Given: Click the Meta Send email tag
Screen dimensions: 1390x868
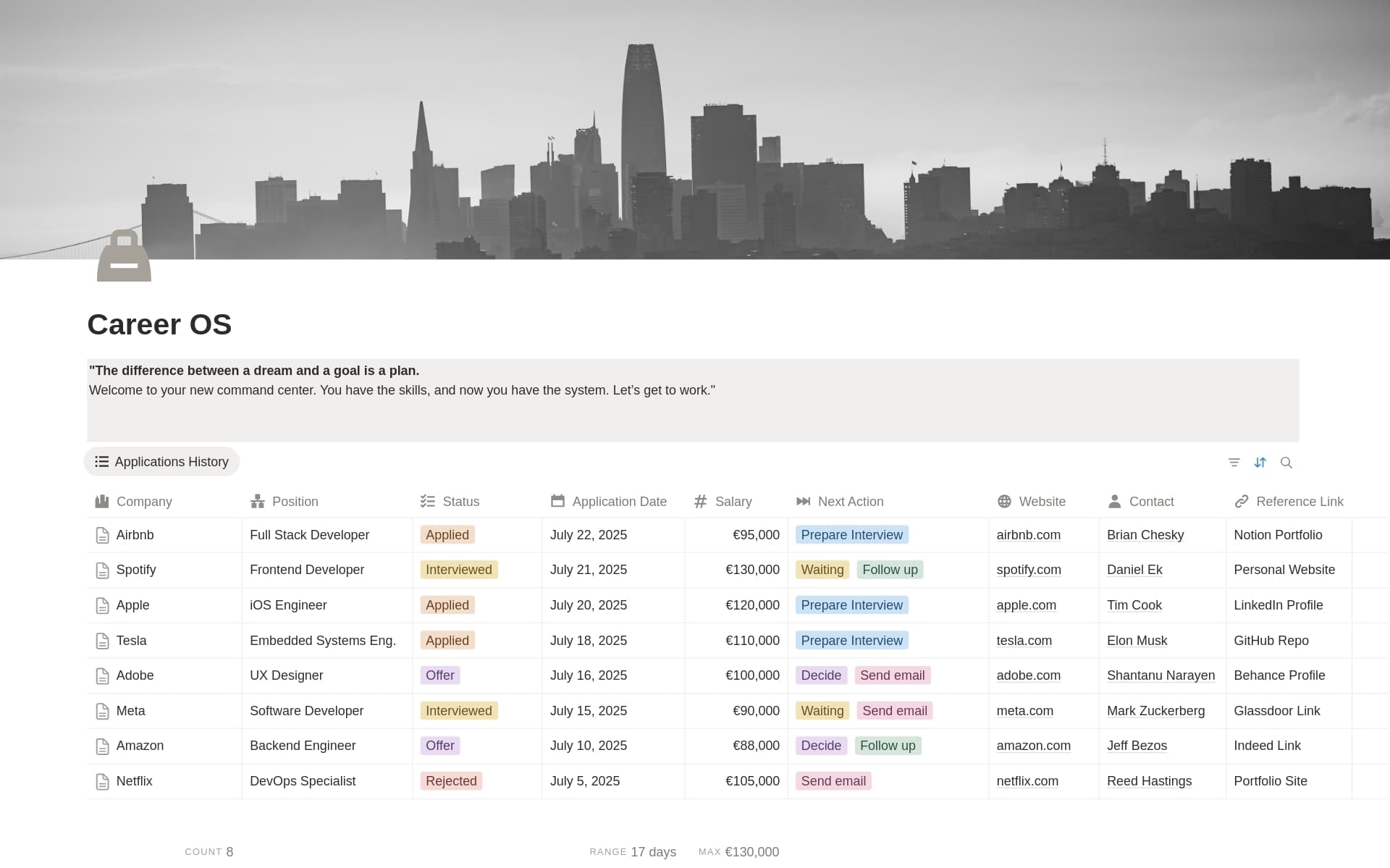Looking at the screenshot, I should [895, 711].
